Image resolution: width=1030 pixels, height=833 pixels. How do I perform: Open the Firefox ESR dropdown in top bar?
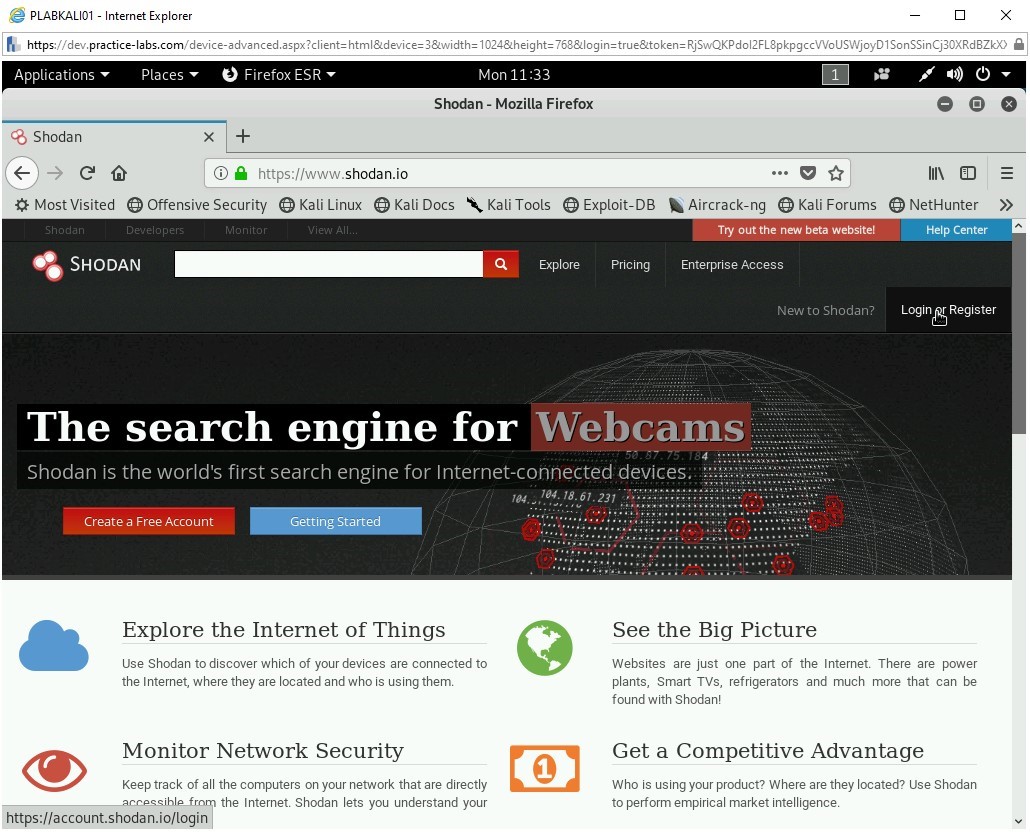coord(279,74)
